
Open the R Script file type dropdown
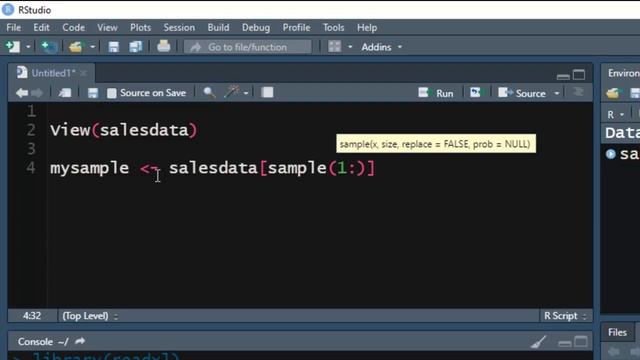click(x=565, y=316)
